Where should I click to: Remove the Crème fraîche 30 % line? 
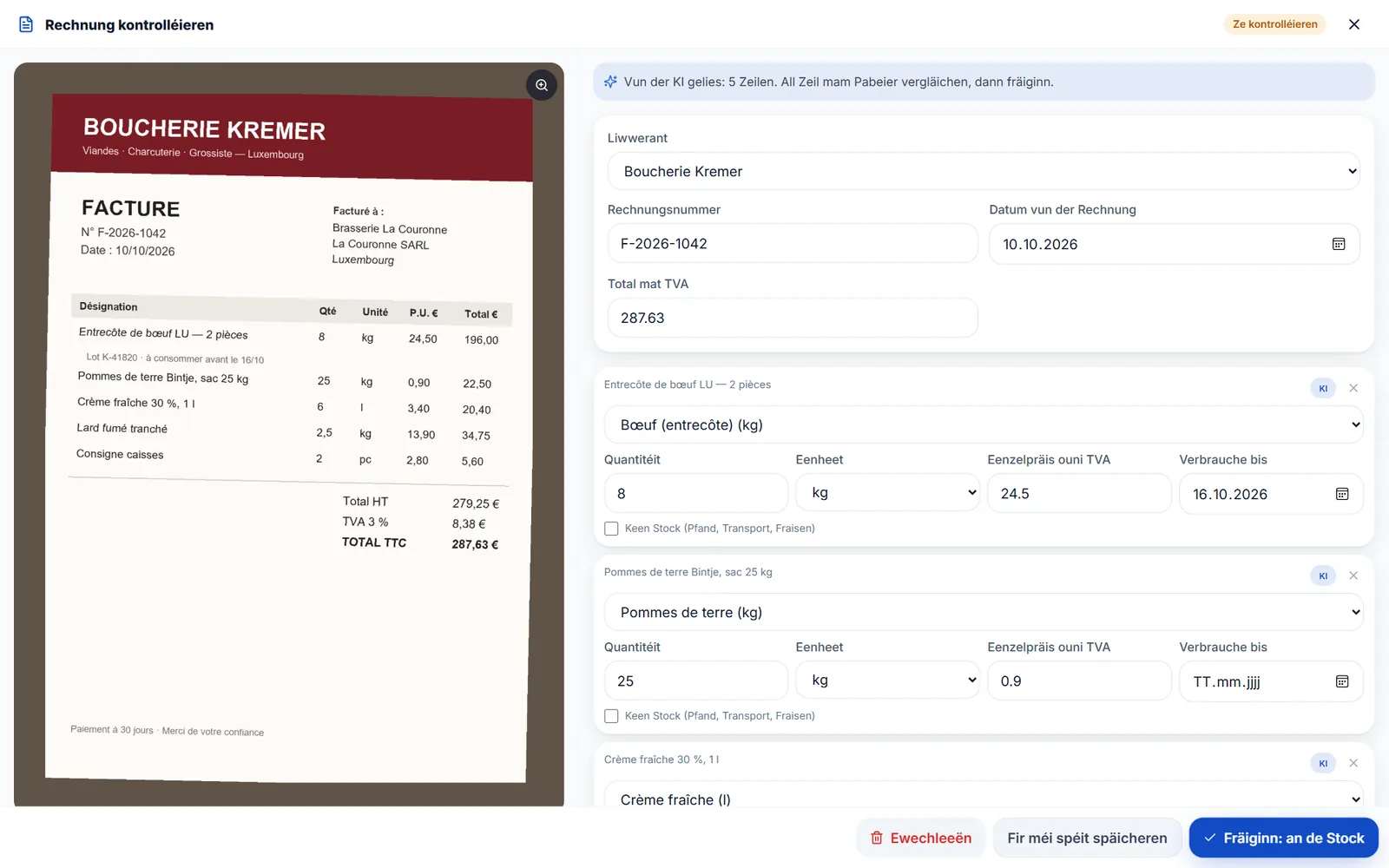pos(1353,763)
